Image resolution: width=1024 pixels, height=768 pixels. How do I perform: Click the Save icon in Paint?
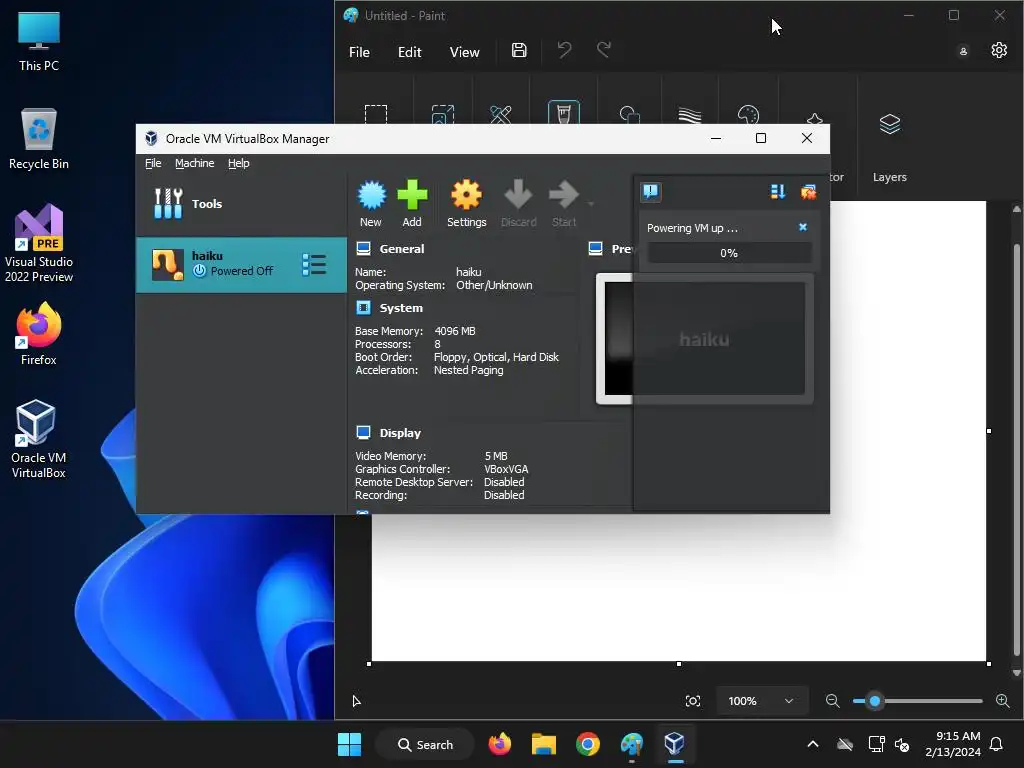coord(519,50)
